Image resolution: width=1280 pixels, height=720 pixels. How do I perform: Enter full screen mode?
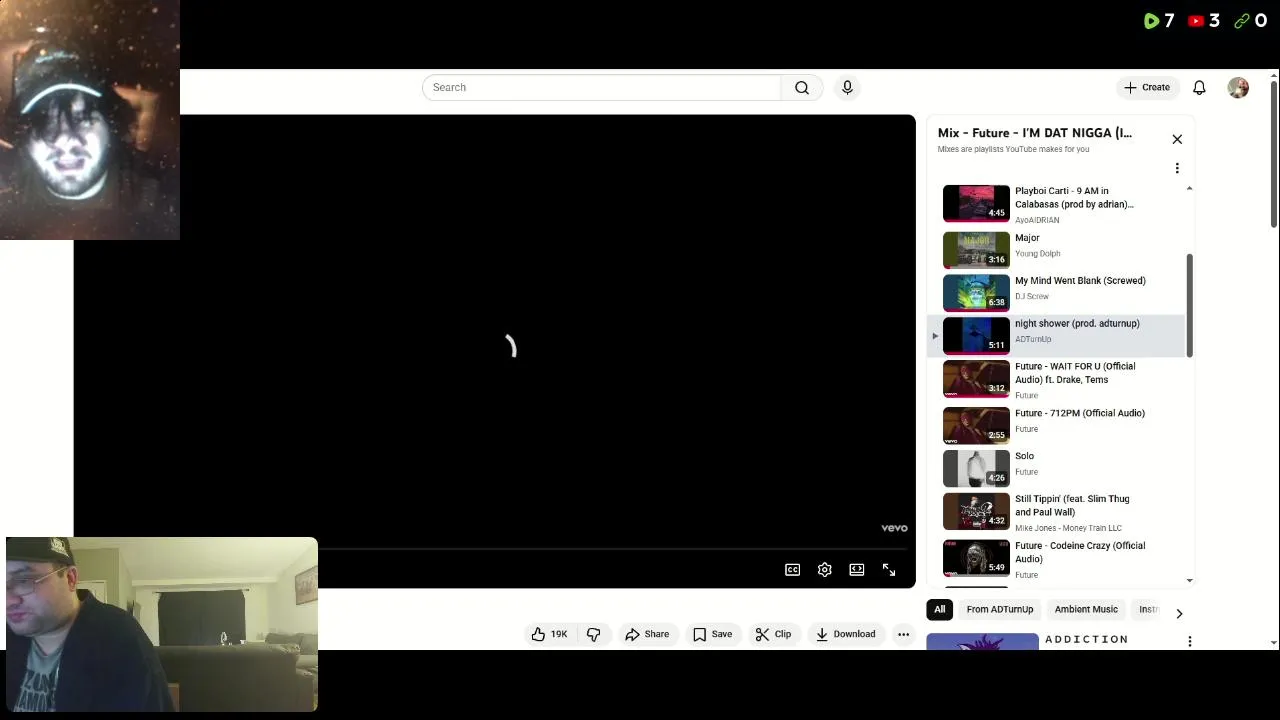[x=889, y=570]
